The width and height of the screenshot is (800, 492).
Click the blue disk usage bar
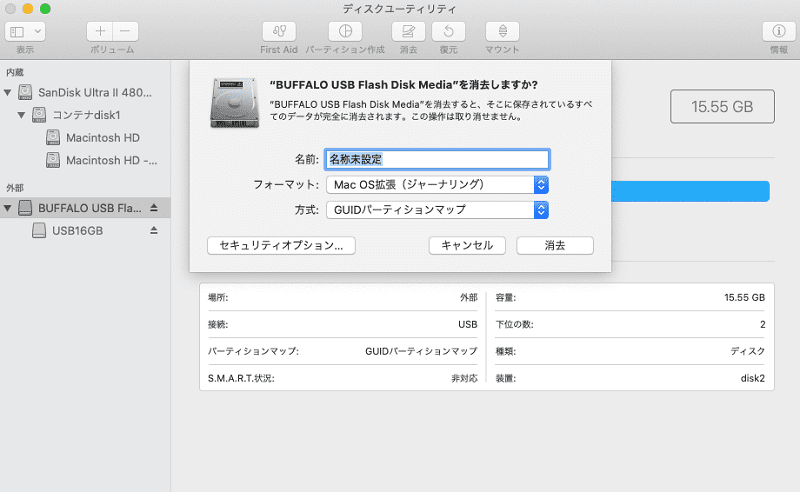point(690,191)
